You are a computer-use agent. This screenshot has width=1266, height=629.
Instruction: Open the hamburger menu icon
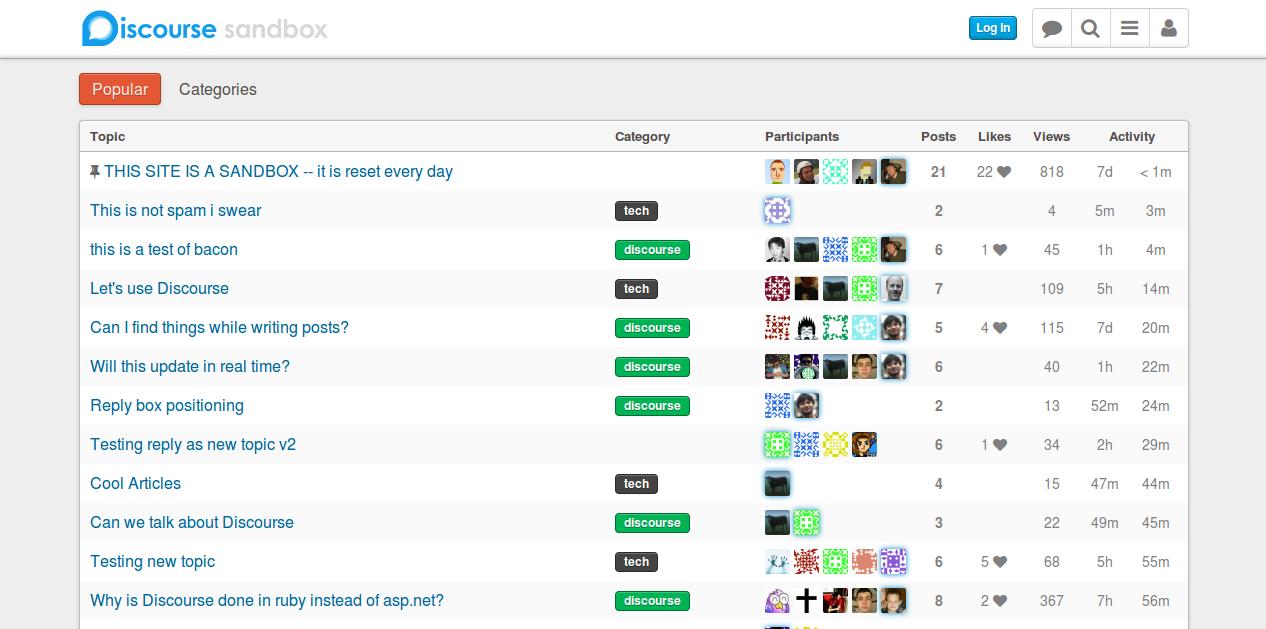(x=1129, y=27)
